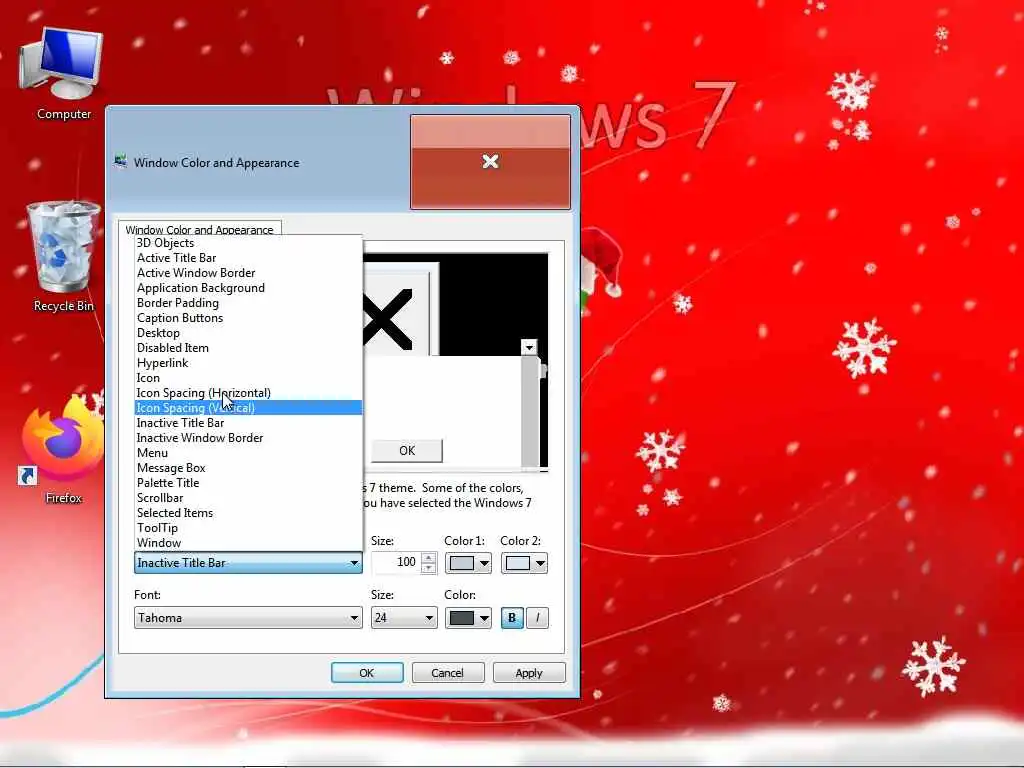1024x768 pixels.
Task: Close the Window Color and Appearance dialog
Action: pyautogui.click(x=490, y=162)
